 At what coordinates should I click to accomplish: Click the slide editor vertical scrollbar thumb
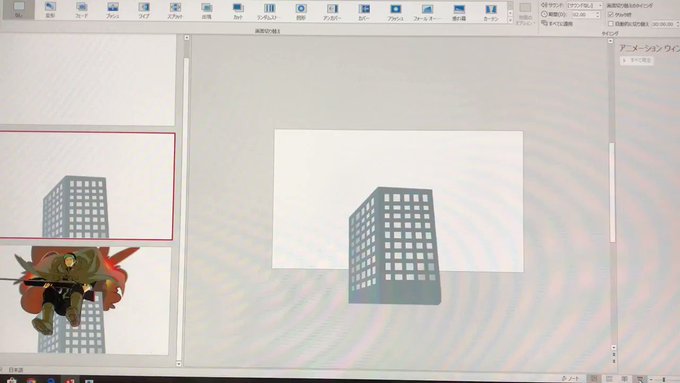[x=612, y=192]
